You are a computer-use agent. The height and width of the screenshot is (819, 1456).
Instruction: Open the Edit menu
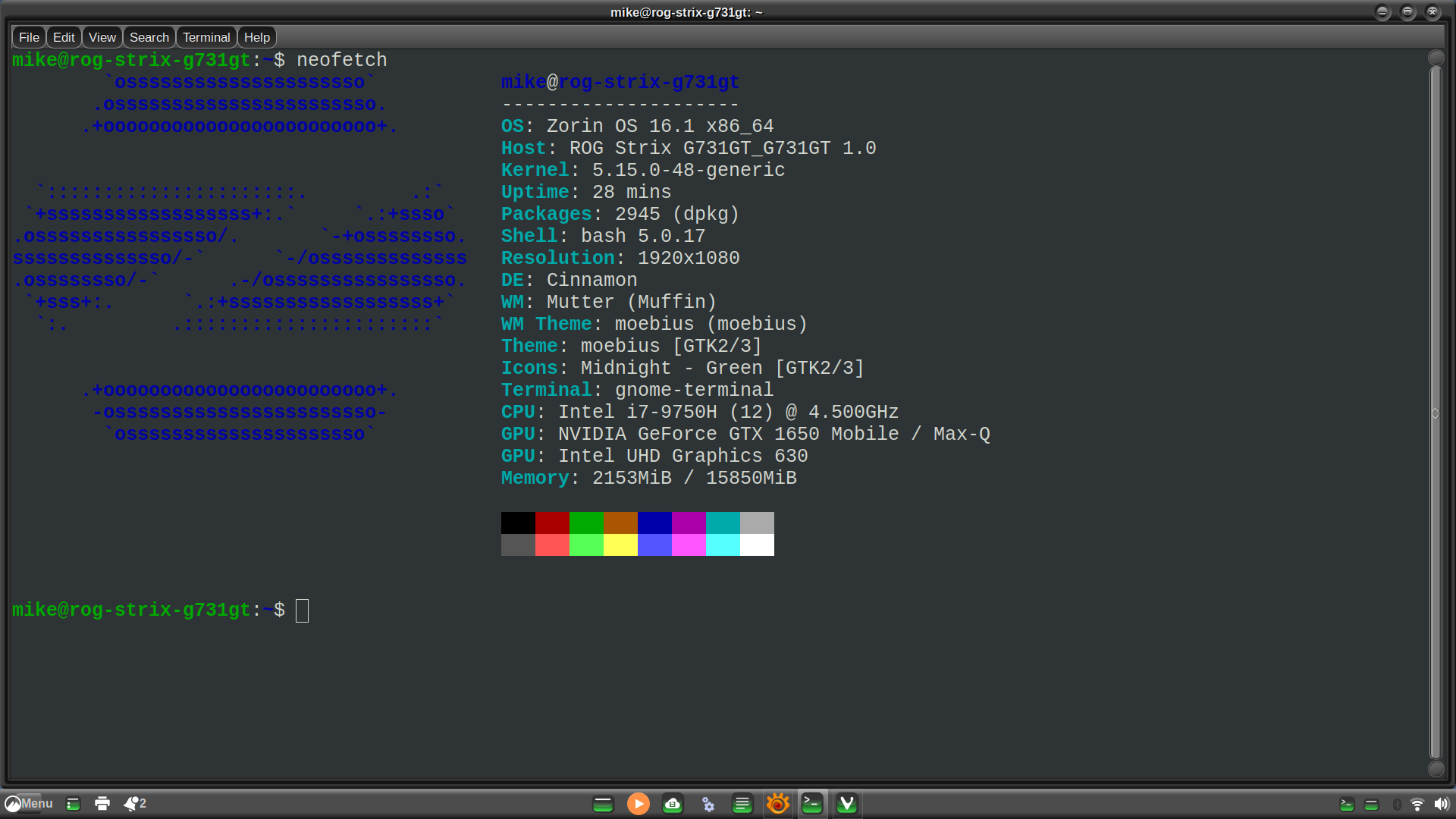[64, 37]
